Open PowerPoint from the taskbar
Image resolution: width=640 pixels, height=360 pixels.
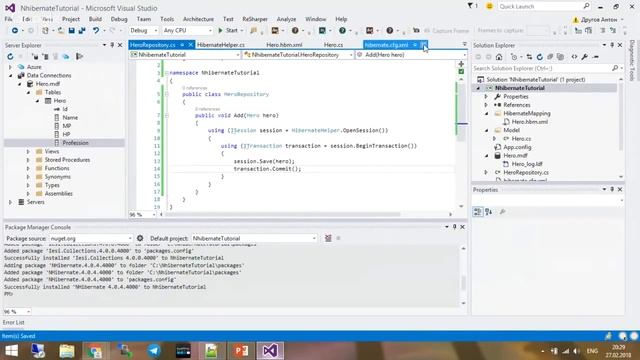[x=242, y=351]
